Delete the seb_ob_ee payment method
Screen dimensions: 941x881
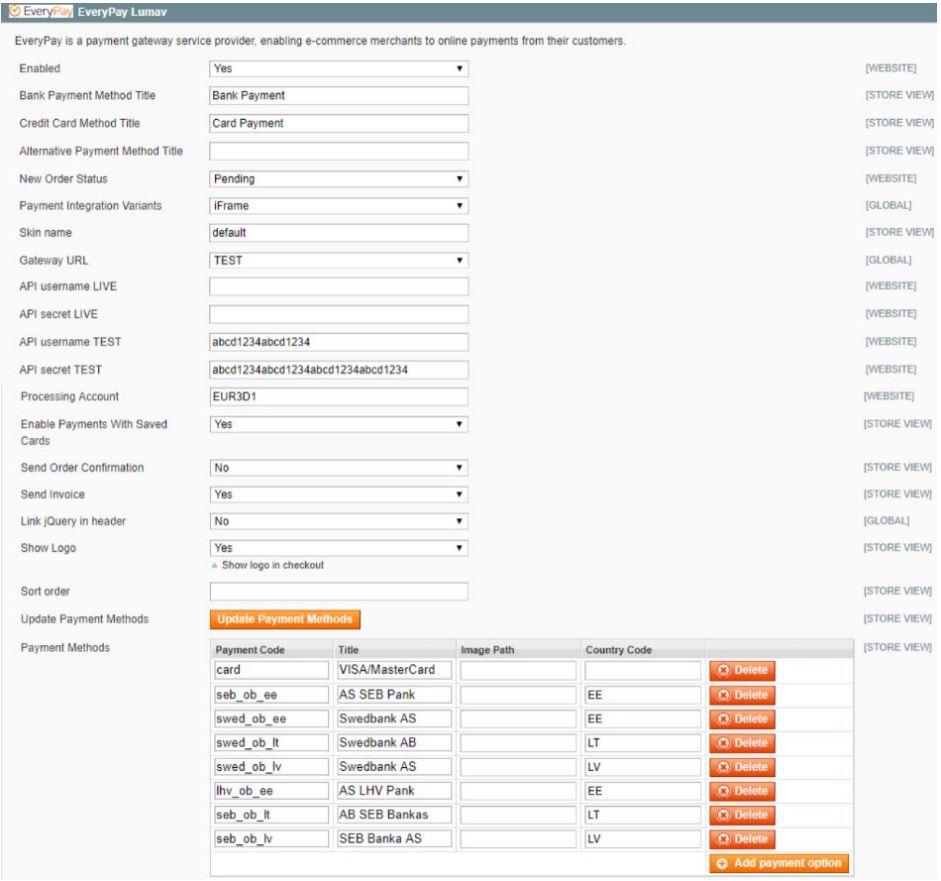pyautogui.click(x=742, y=695)
